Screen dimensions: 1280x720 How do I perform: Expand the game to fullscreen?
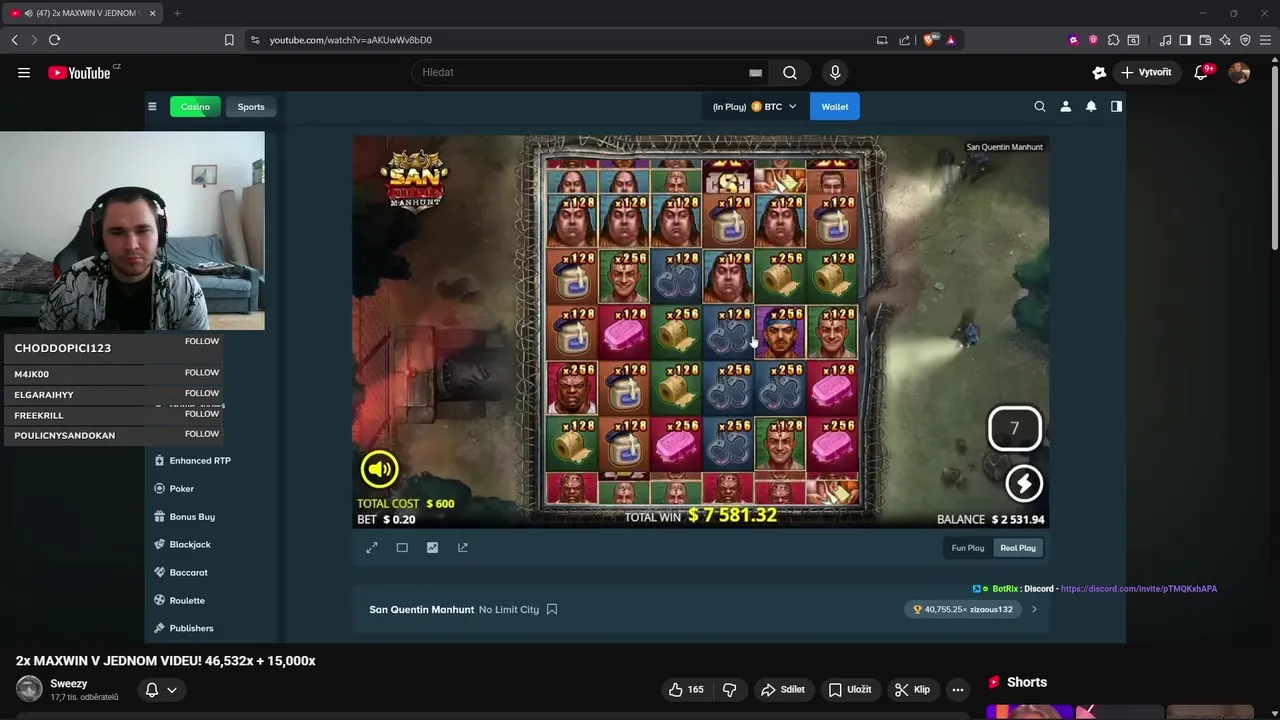pos(372,548)
